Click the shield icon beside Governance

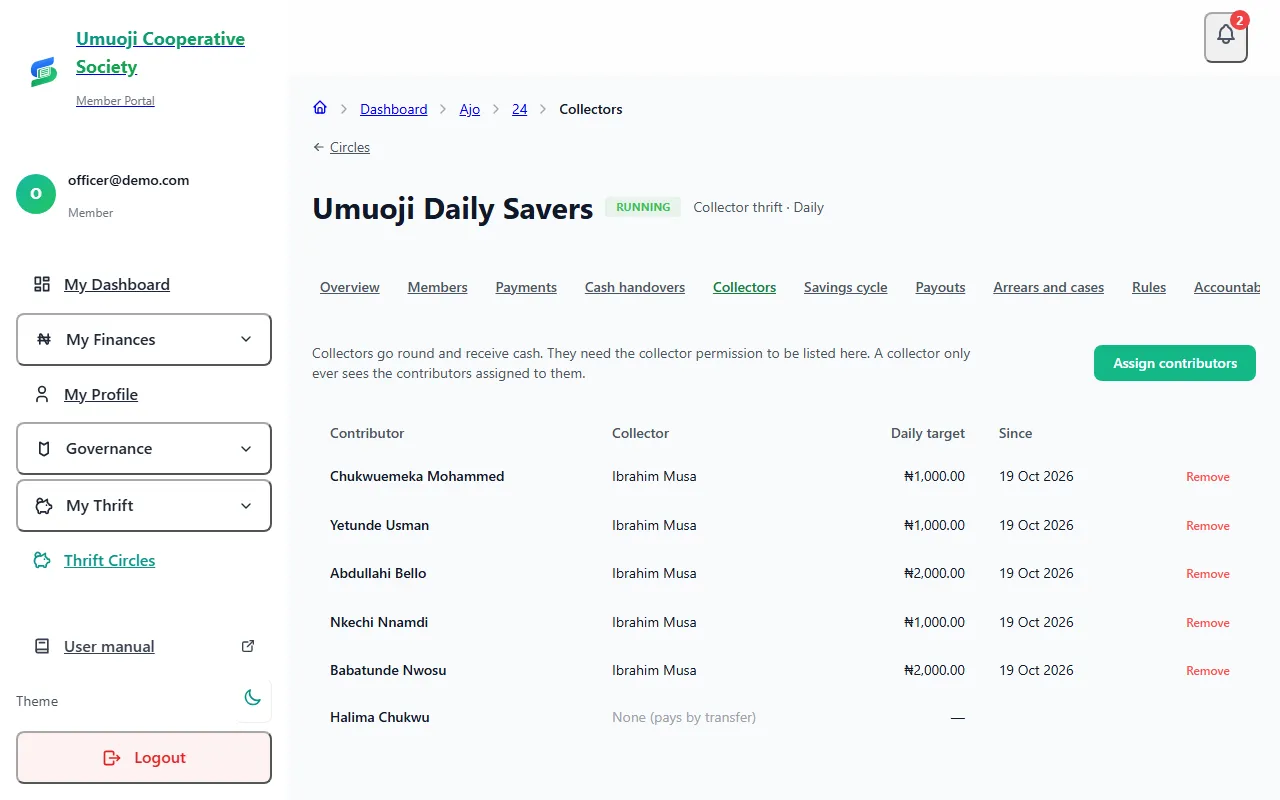(x=44, y=448)
